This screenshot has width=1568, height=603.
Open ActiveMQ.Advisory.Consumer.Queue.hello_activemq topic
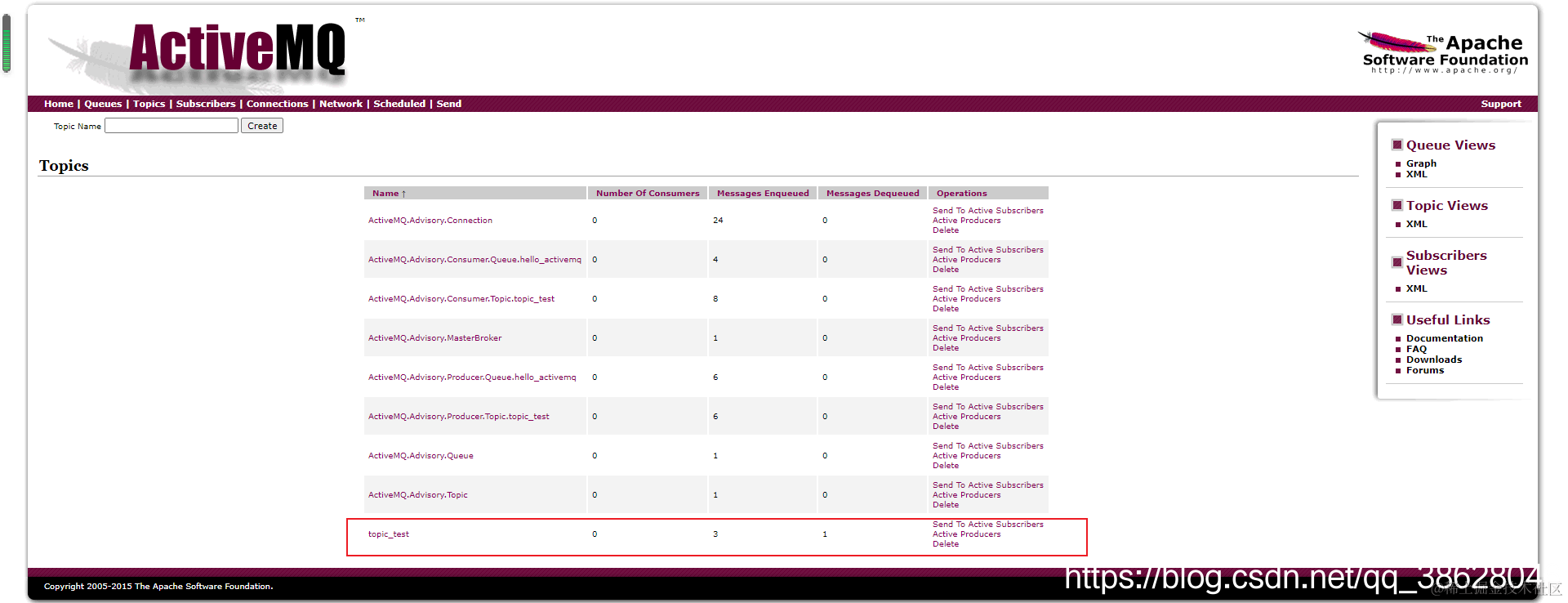point(474,260)
